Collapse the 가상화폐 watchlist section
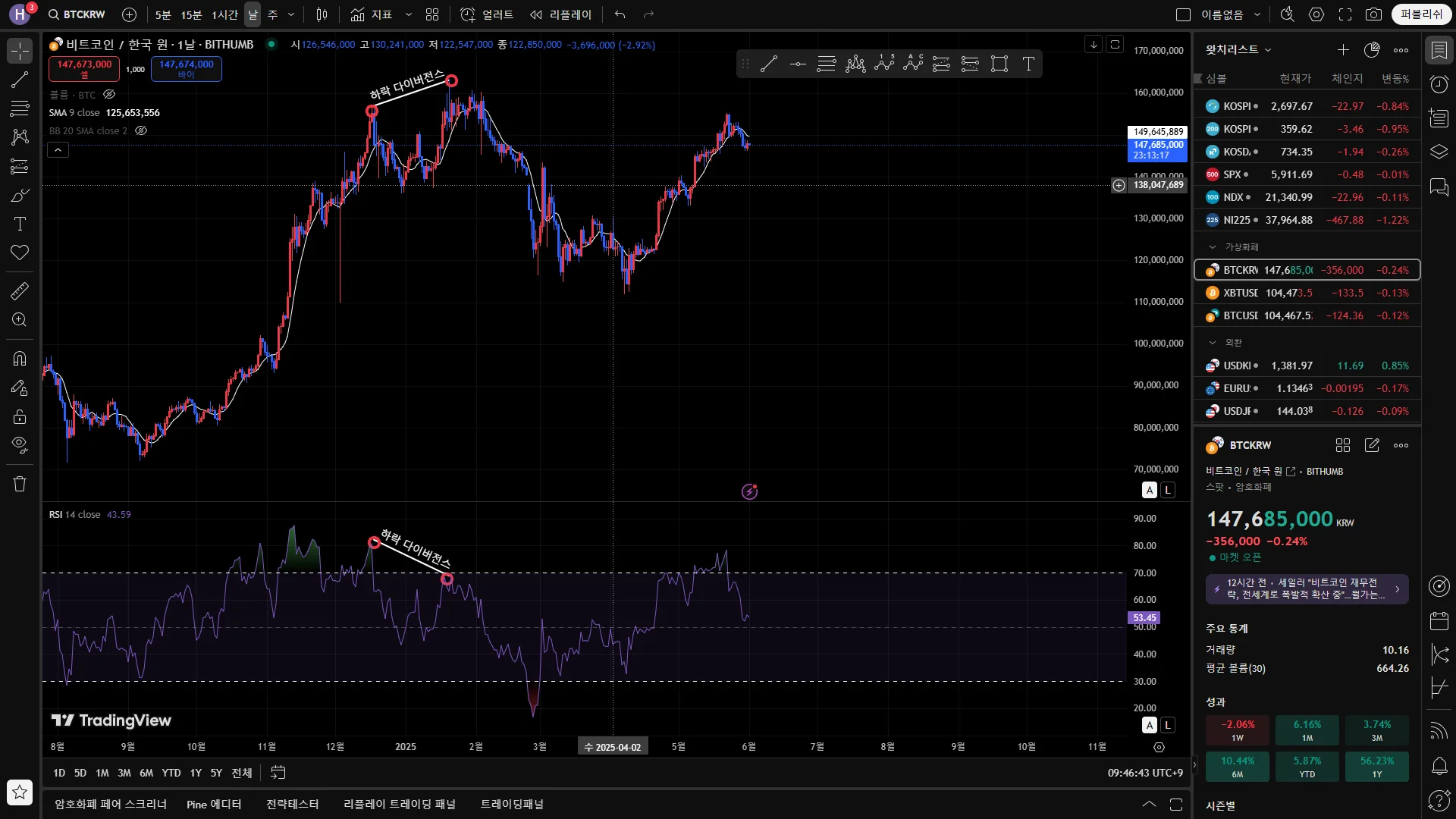 [1213, 247]
